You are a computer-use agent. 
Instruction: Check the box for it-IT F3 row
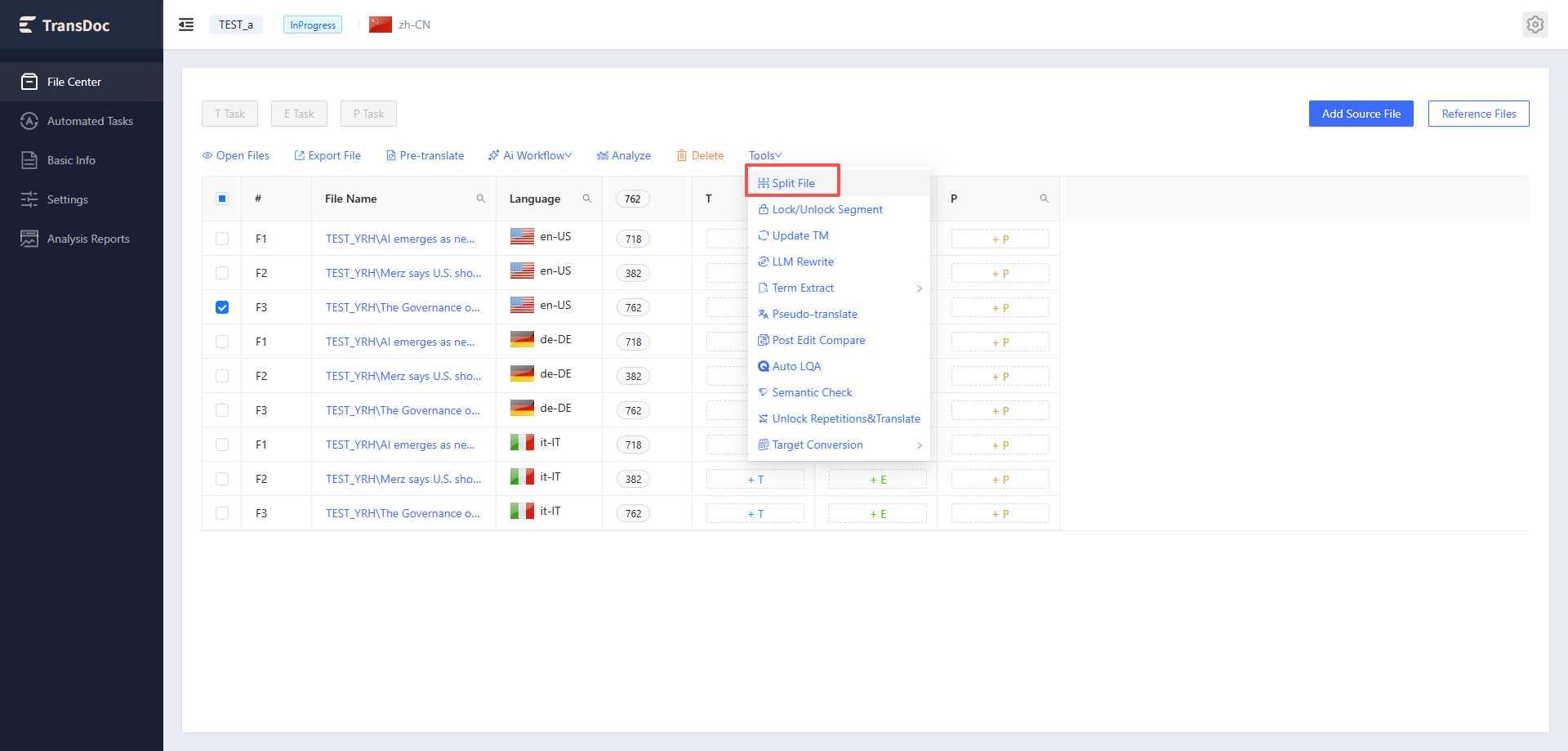point(222,513)
